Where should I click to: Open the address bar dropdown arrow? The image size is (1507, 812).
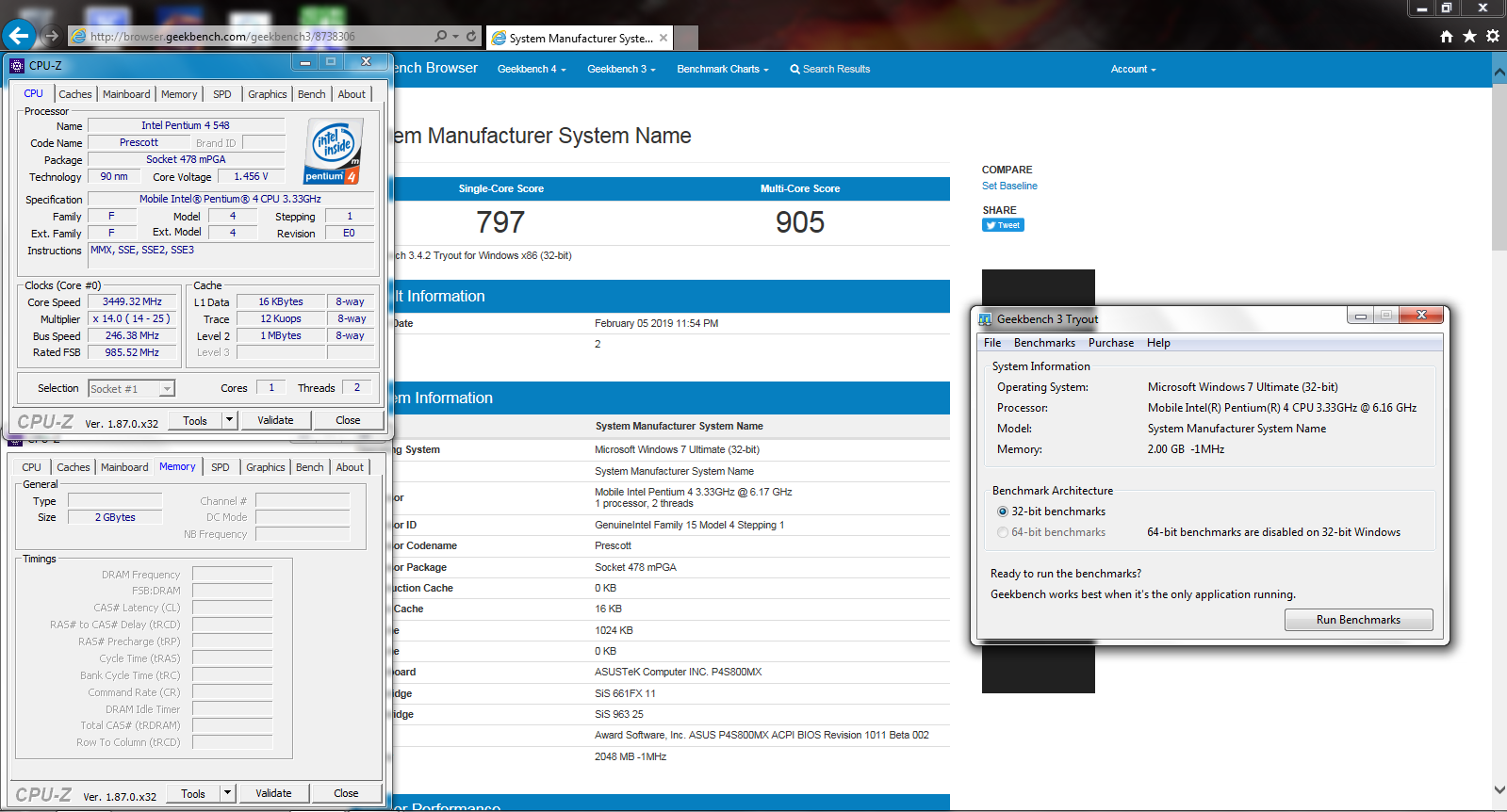[456, 36]
